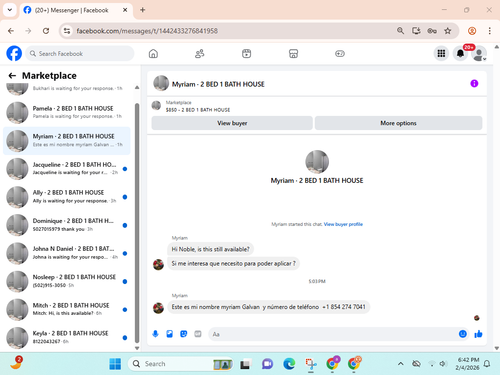The width and height of the screenshot is (500, 375).
Task: Open Keyla's chat conversation
Action: 67,337
